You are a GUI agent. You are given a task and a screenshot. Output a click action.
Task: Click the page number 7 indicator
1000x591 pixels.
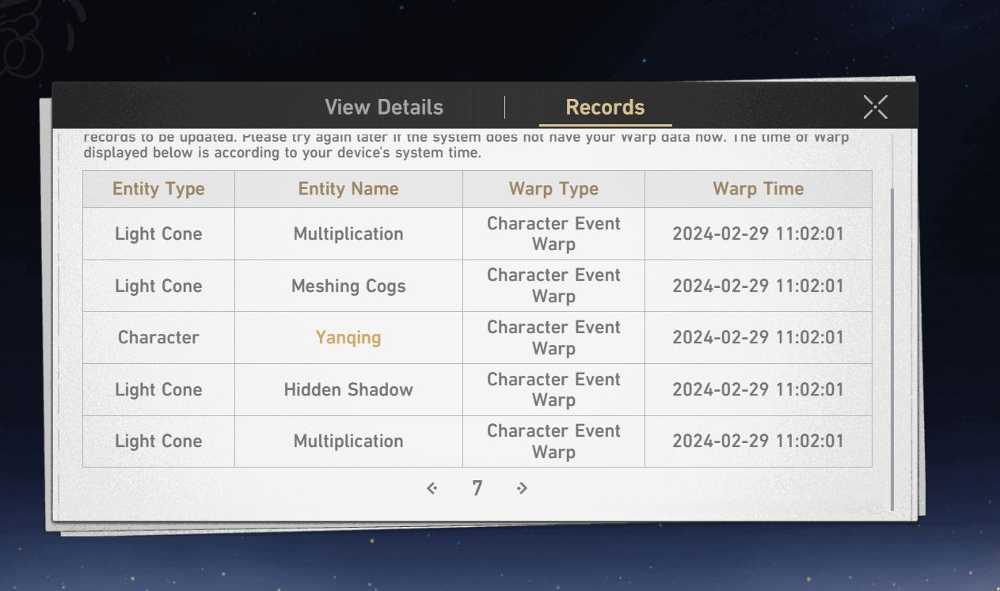(x=477, y=488)
